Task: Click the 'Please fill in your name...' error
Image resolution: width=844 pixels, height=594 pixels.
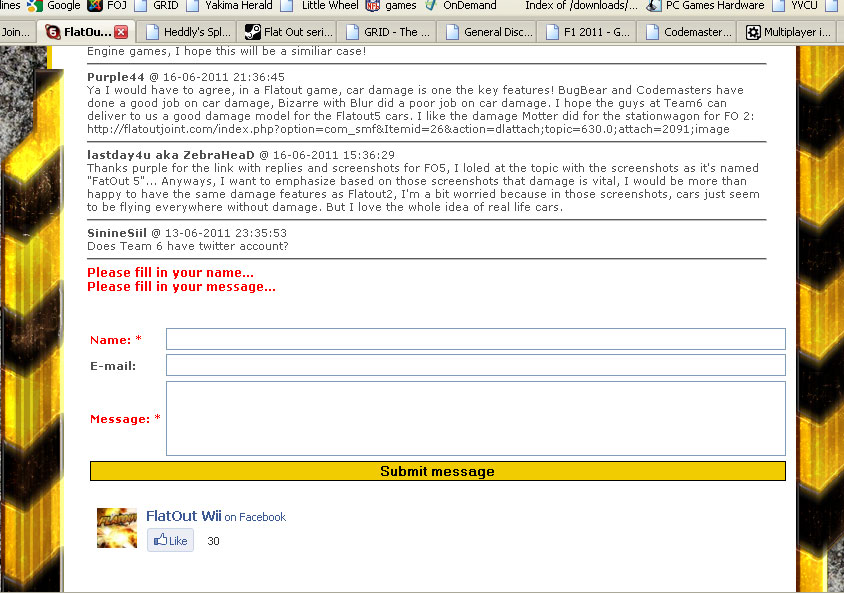Action: [170, 273]
